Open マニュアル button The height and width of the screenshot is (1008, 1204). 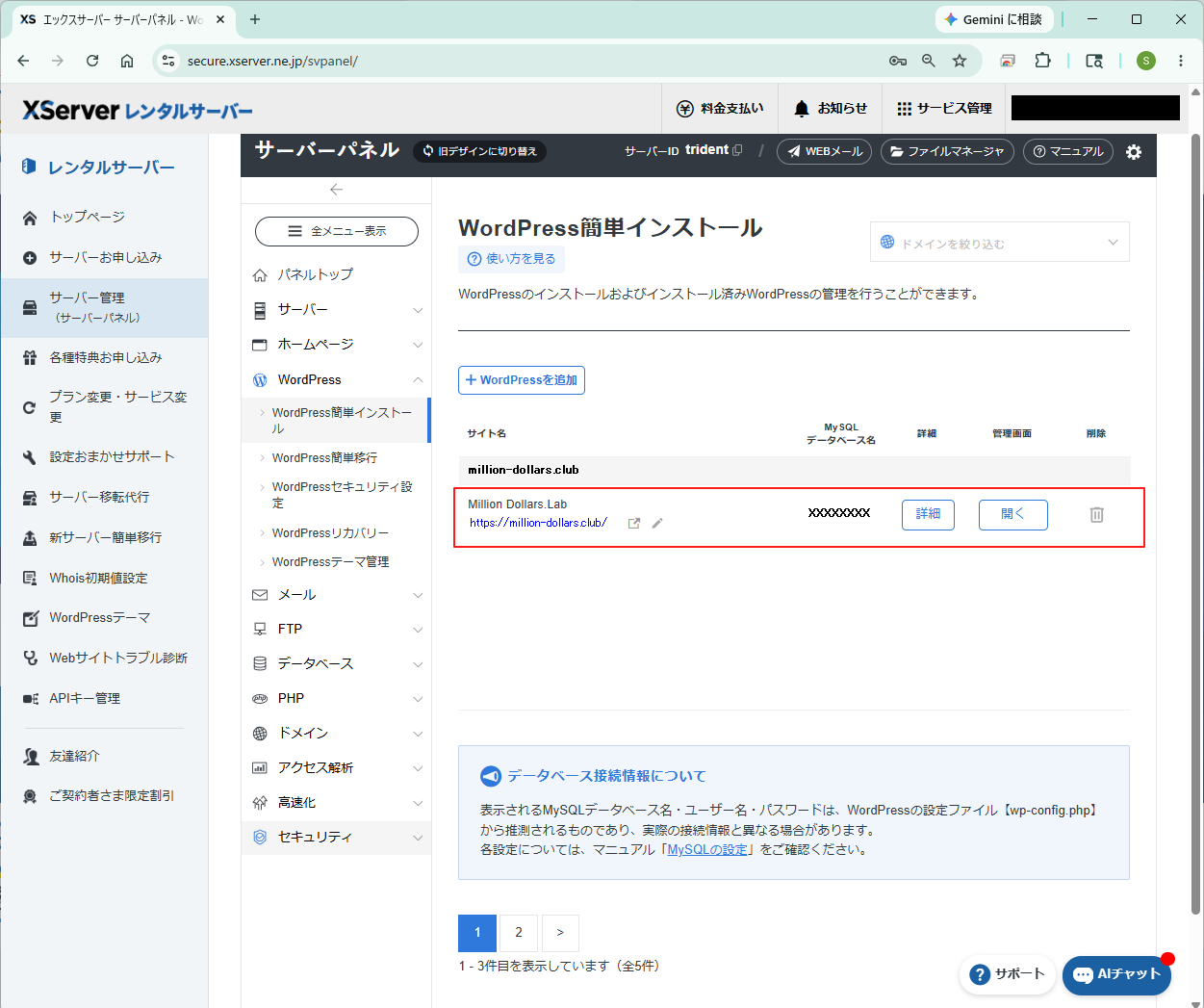(1068, 151)
